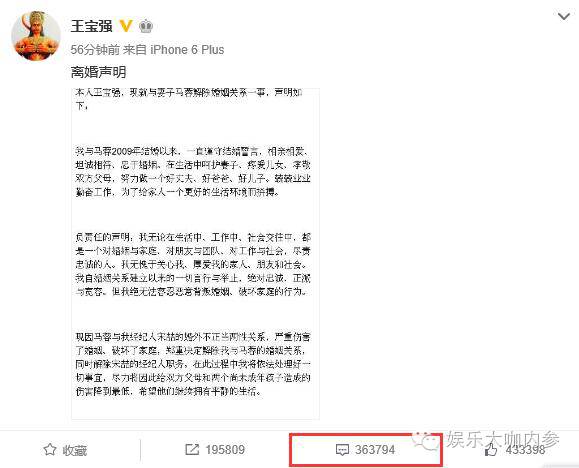Click the gold V verified badge
The image size is (579, 468).
pos(126,26)
